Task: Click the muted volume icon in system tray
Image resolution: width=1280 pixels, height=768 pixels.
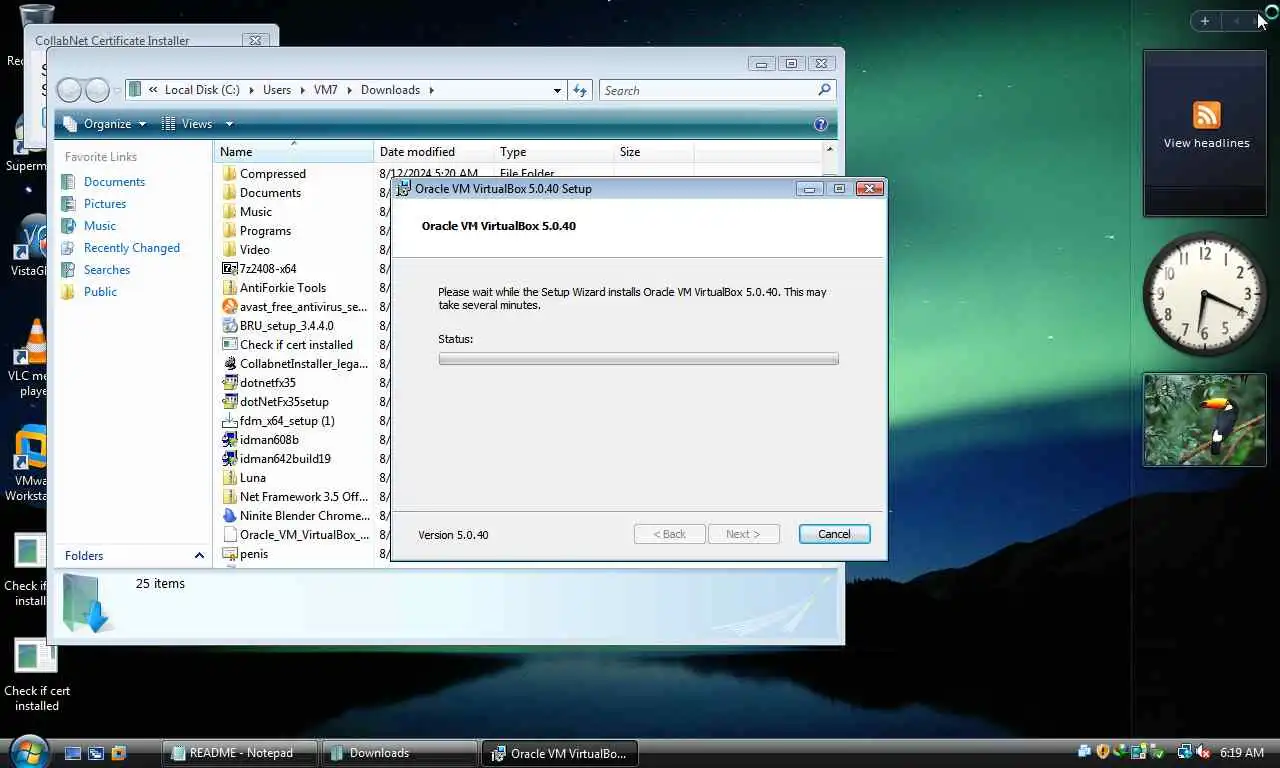Action: point(1203,752)
